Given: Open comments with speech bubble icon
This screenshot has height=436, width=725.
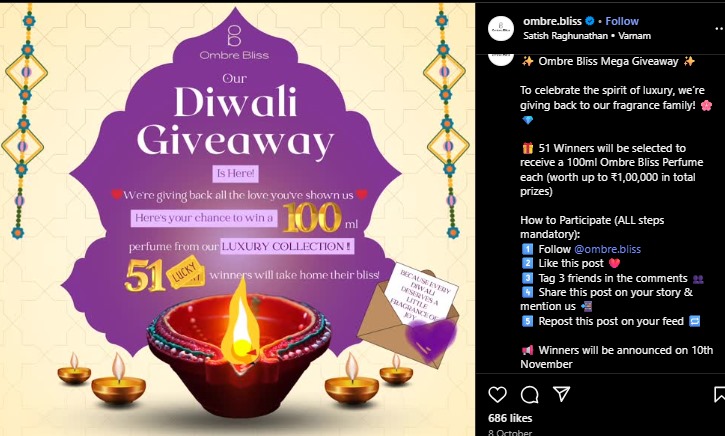Looking at the screenshot, I should coord(529,394).
